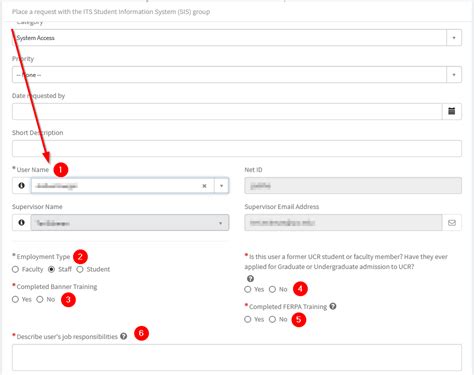Click the job responsibilities text area
The height and width of the screenshot is (375, 474).
tap(237, 357)
